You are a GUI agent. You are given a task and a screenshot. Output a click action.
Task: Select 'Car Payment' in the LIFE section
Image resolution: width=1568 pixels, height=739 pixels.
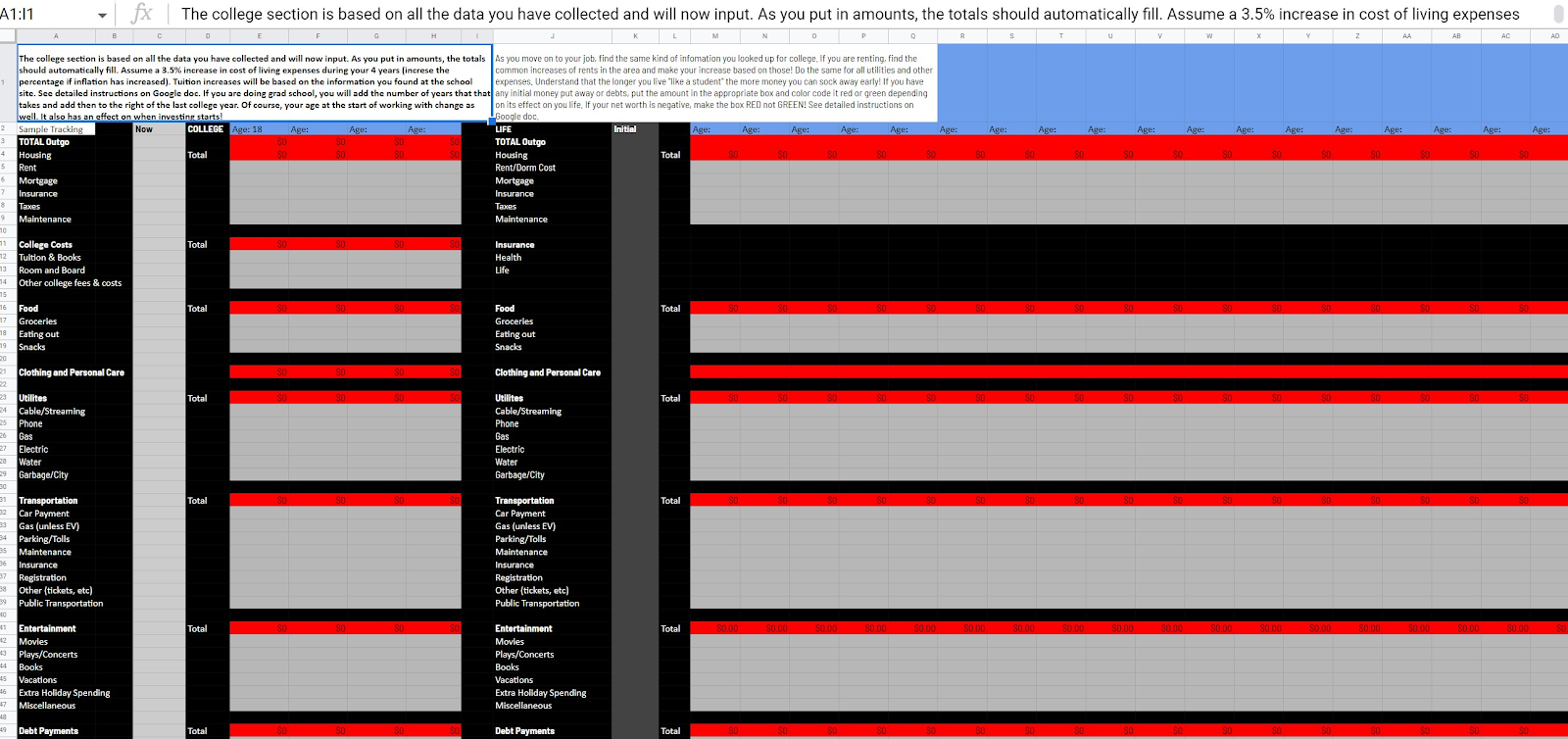pyautogui.click(x=520, y=514)
